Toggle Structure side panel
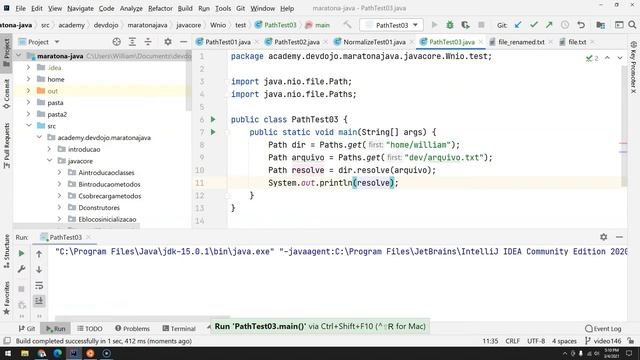 7,251
